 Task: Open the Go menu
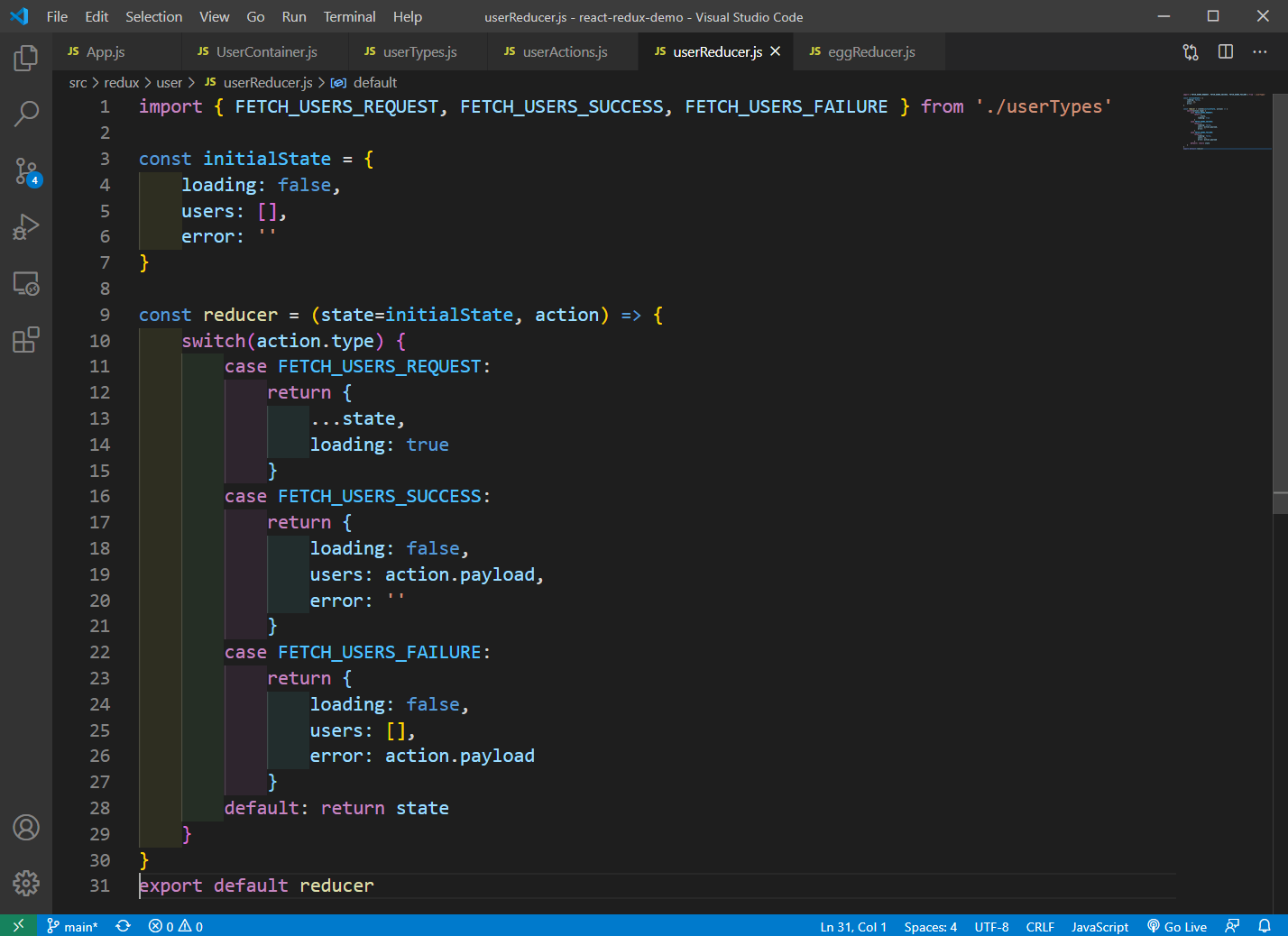click(x=255, y=16)
